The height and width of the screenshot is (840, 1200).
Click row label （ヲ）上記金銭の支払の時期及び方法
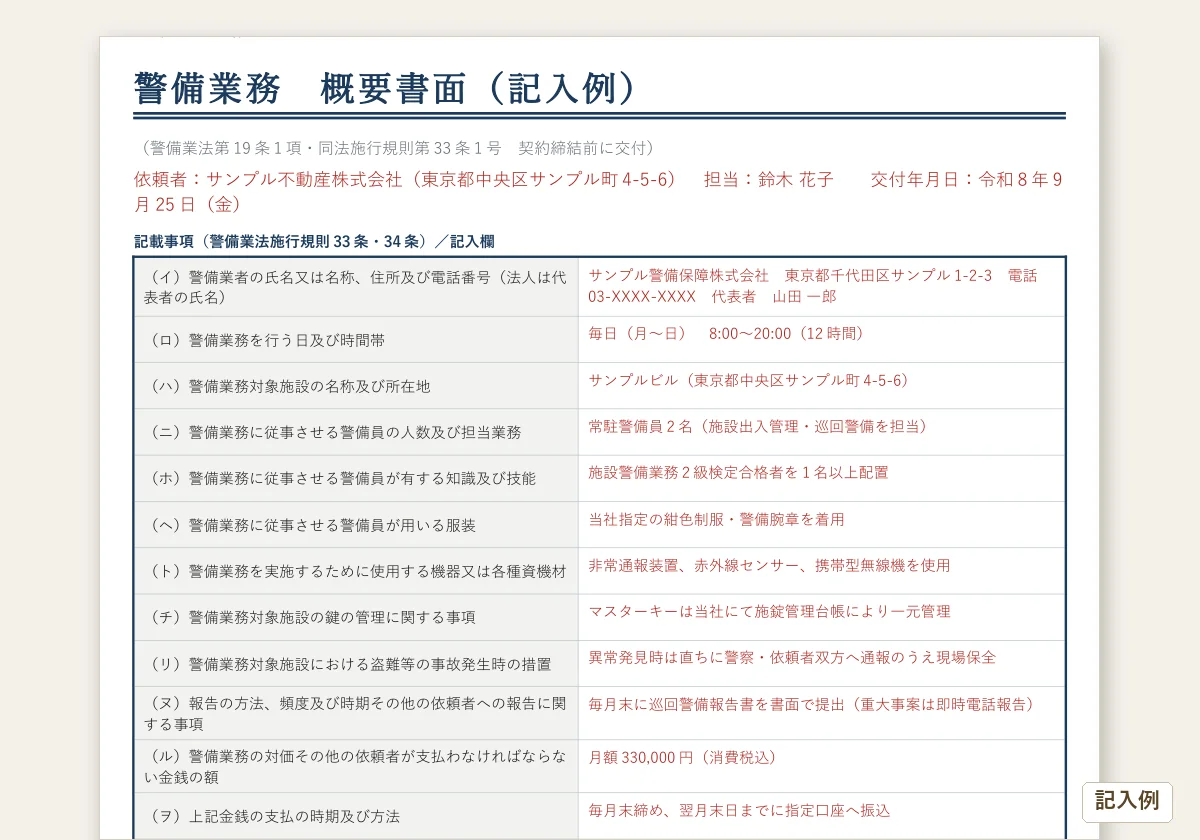click(356, 816)
